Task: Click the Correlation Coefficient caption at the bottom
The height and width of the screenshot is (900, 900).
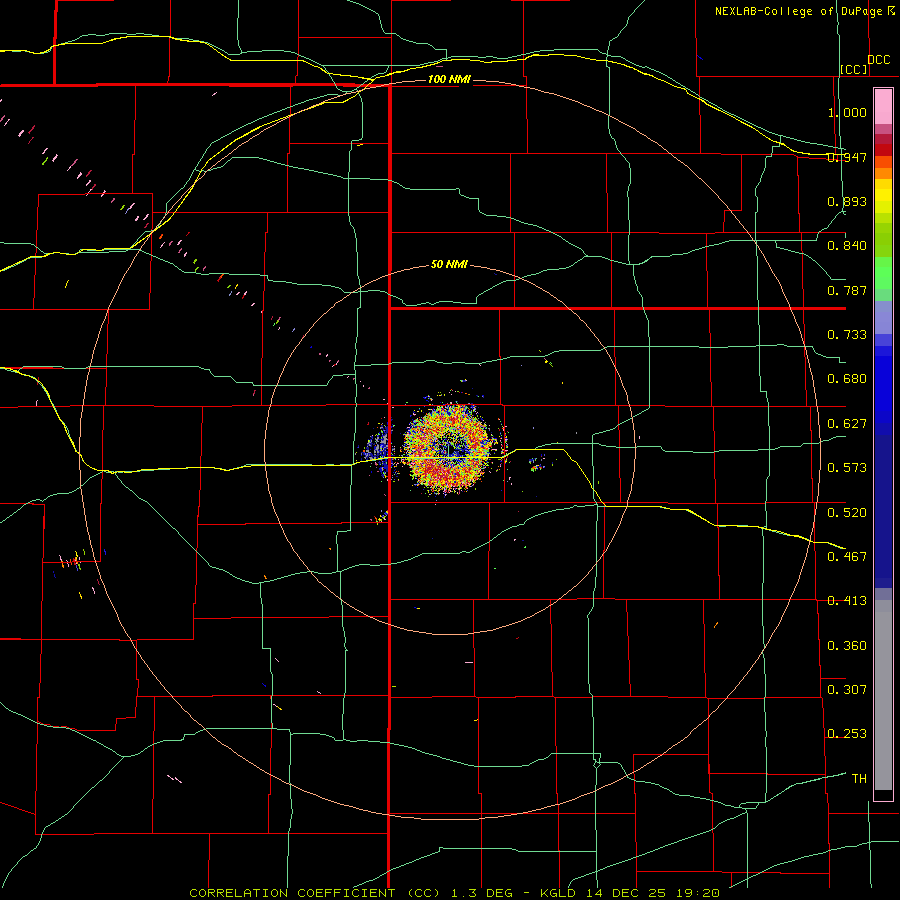Action: [455, 893]
